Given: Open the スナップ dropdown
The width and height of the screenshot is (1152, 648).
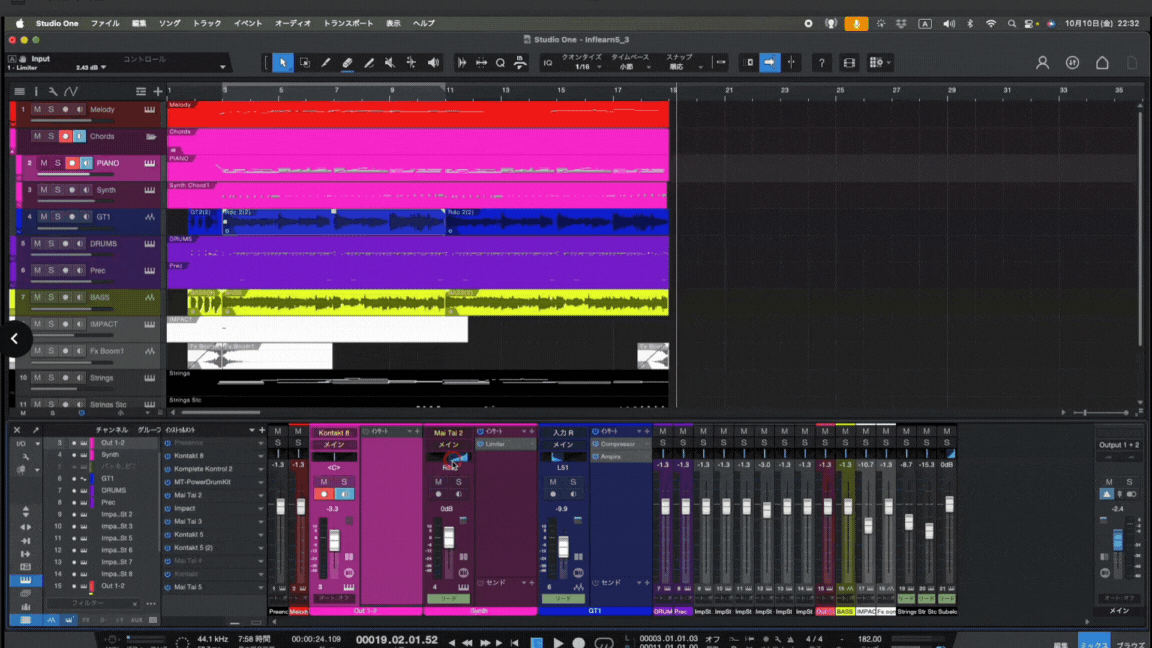Looking at the screenshot, I should [680, 67].
